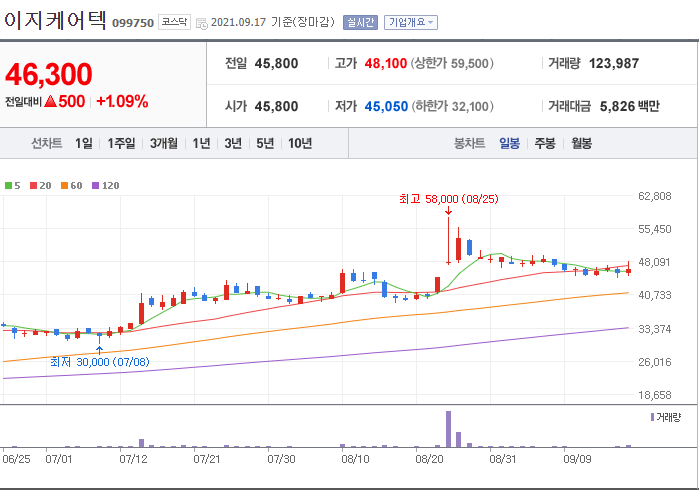Click the 62,808 price axis label

(654, 196)
